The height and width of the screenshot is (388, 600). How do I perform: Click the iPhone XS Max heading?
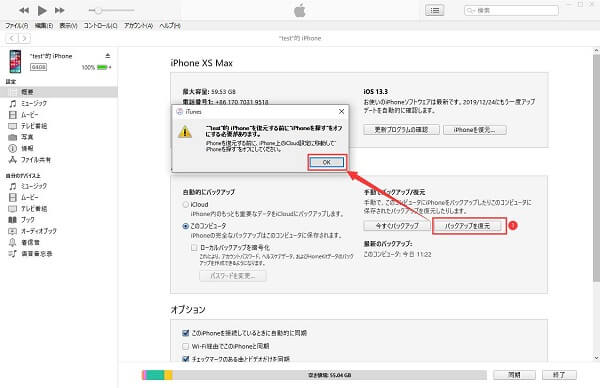202,63
